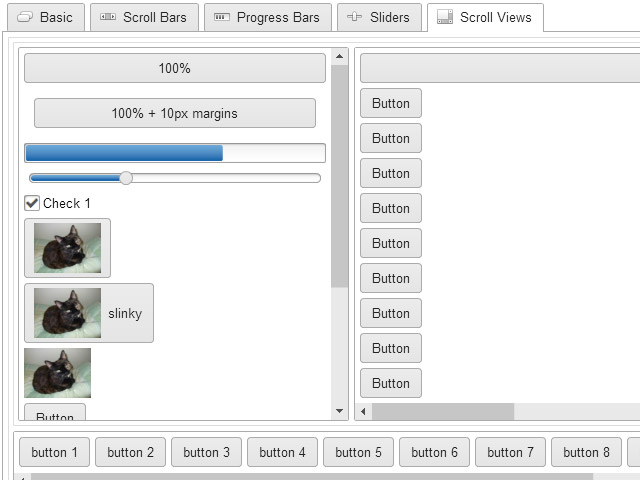
Task: Click the Basic tab icon
Action: [25, 17]
